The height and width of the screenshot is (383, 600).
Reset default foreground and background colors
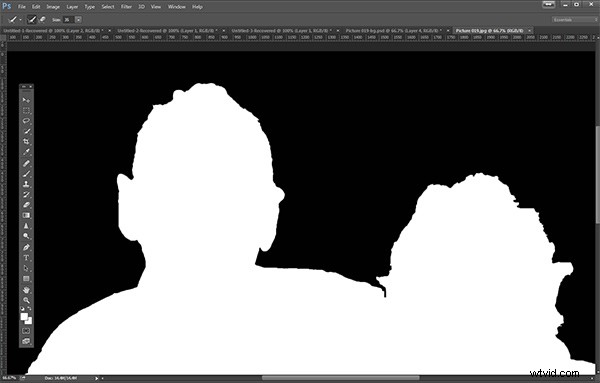(22, 308)
